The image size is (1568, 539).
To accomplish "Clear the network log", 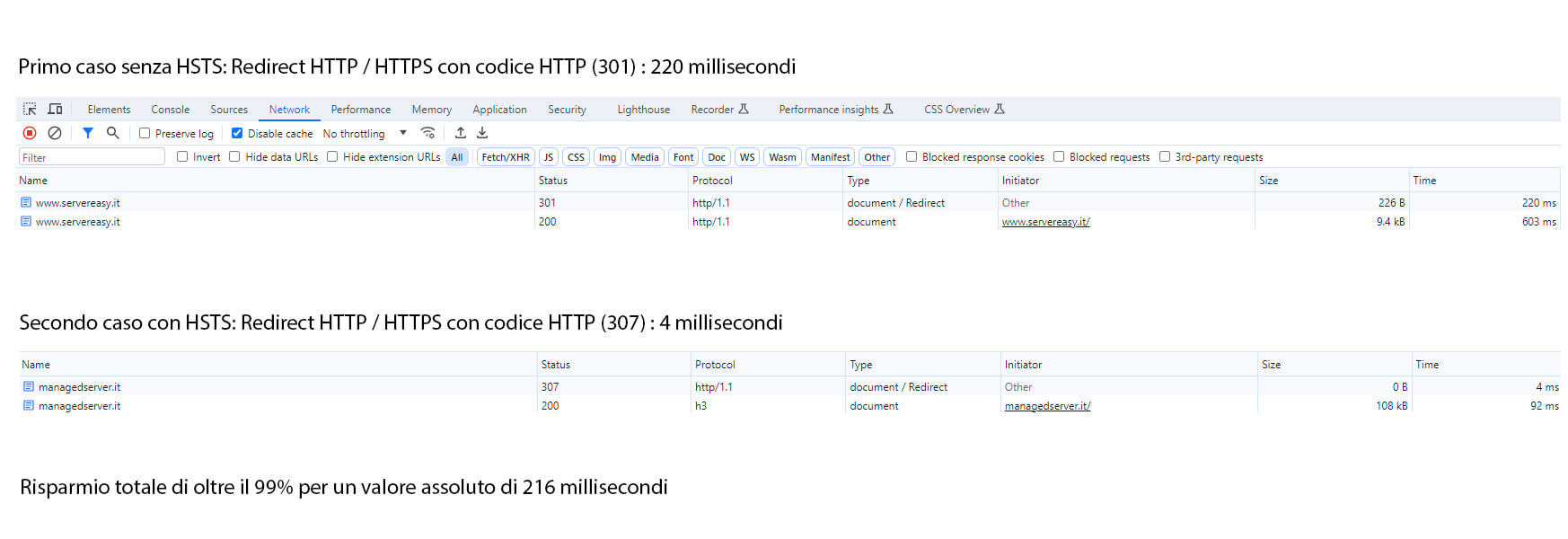I will [55, 133].
